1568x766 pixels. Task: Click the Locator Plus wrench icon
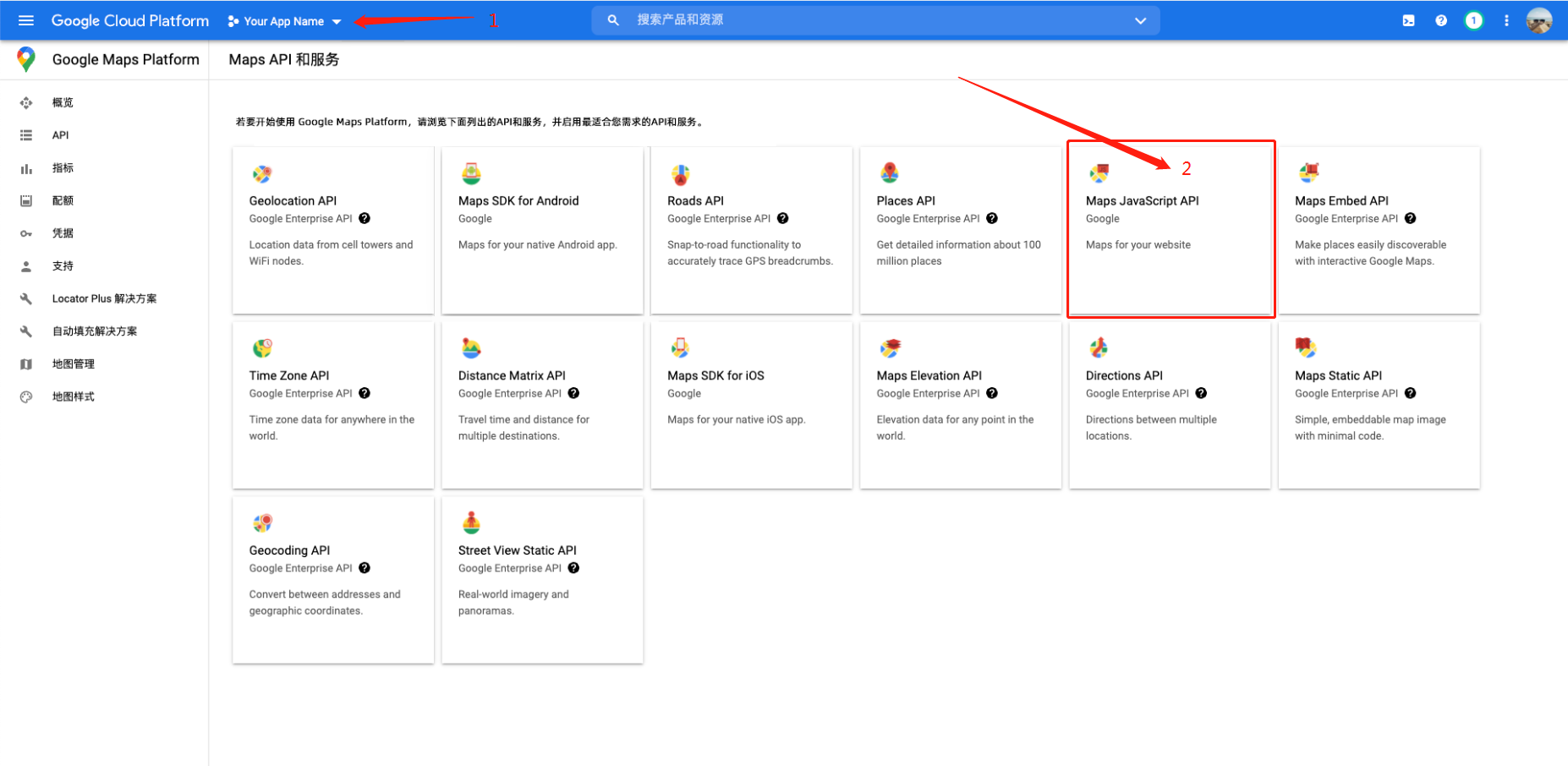click(x=26, y=298)
